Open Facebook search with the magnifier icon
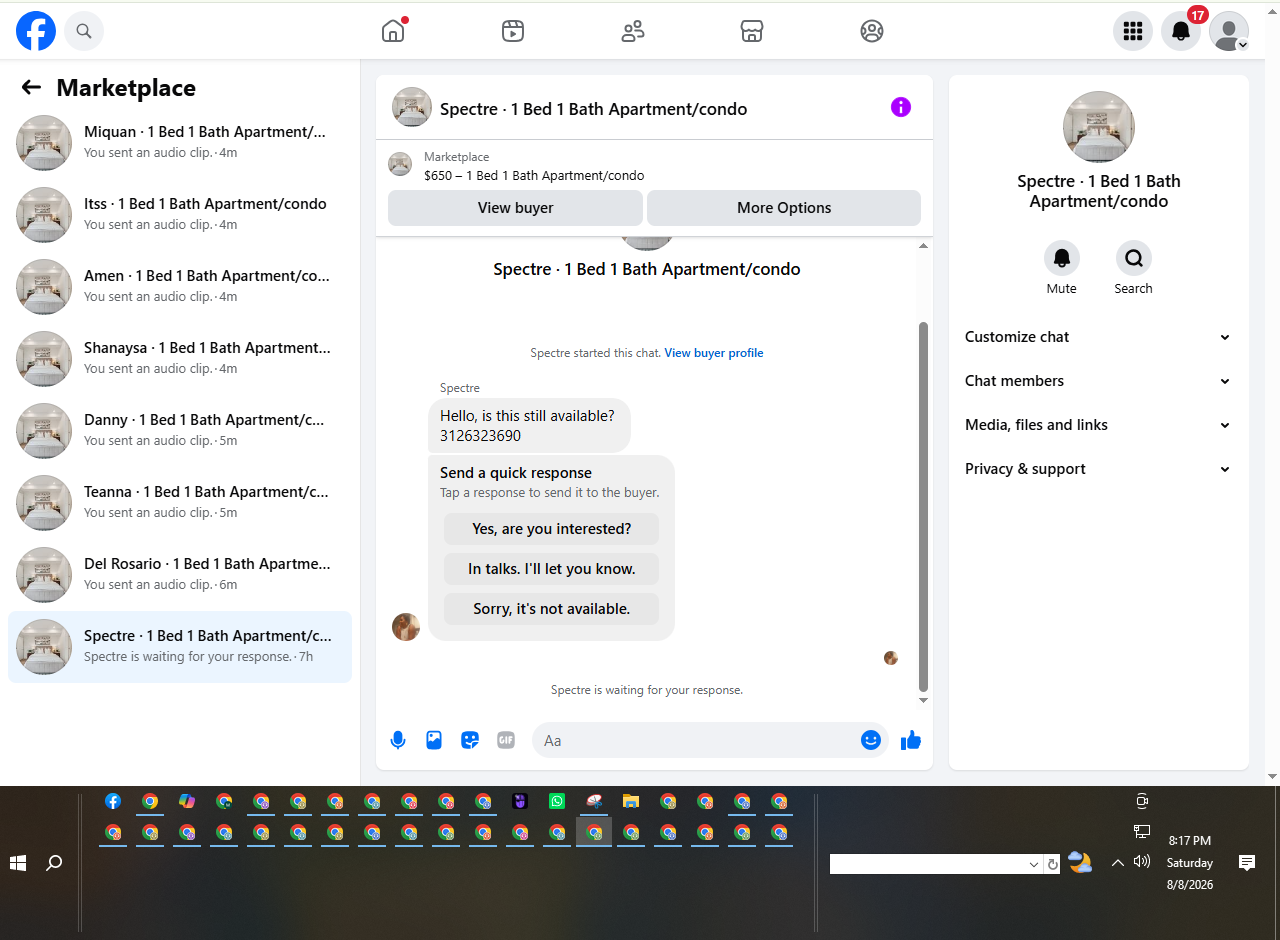This screenshot has width=1280, height=940. (84, 31)
